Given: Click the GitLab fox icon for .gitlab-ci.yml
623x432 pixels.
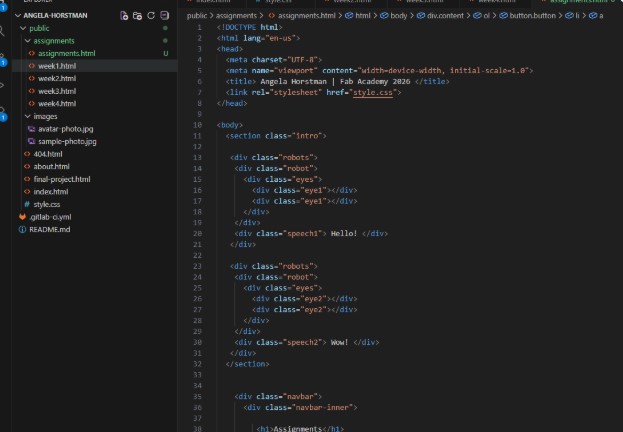Looking at the screenshot, I should coord(23,217).
